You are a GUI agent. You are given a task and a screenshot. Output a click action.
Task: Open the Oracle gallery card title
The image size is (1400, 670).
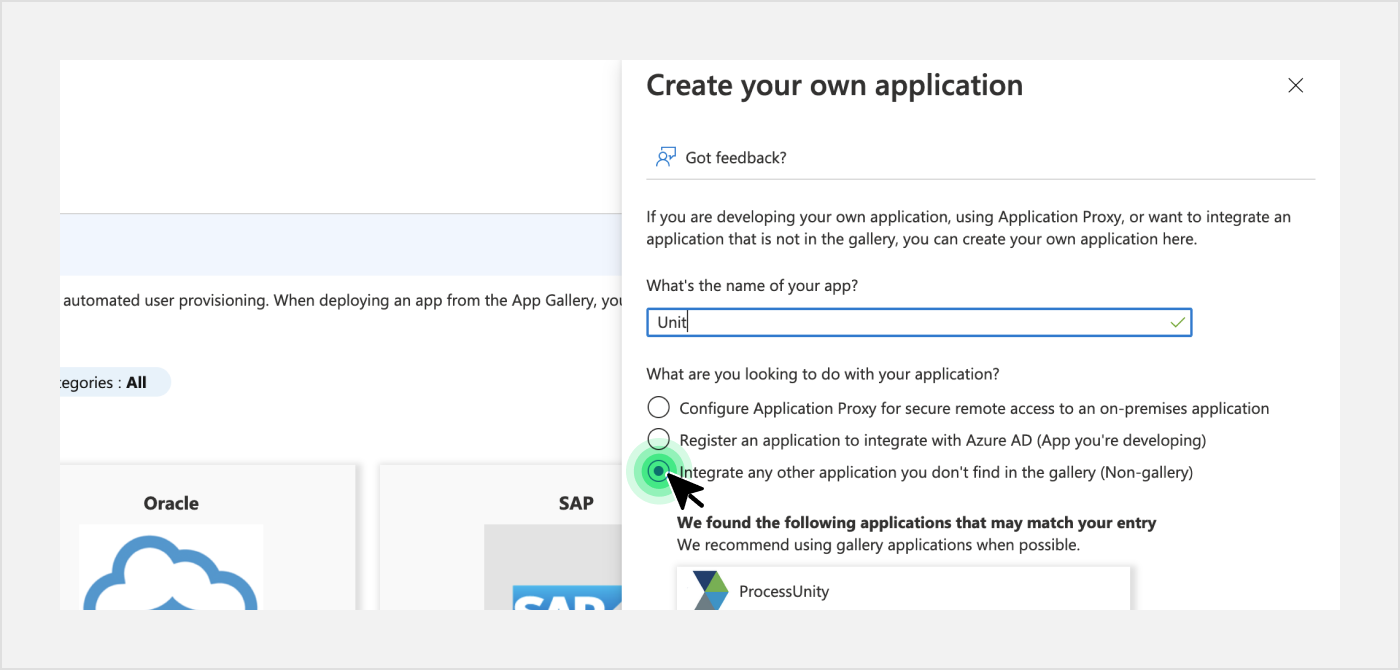[171, 503]
